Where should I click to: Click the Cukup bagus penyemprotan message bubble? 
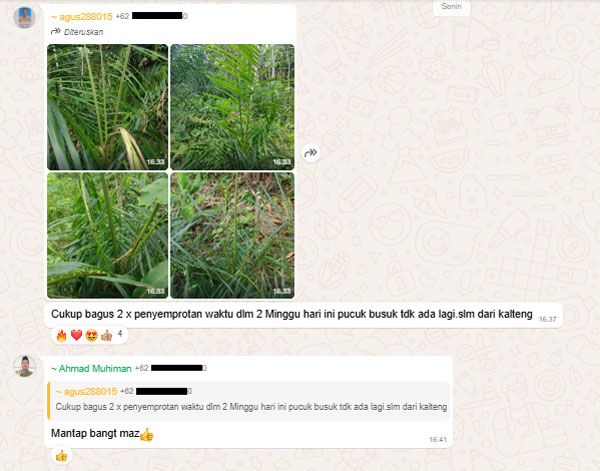point(303,315)
